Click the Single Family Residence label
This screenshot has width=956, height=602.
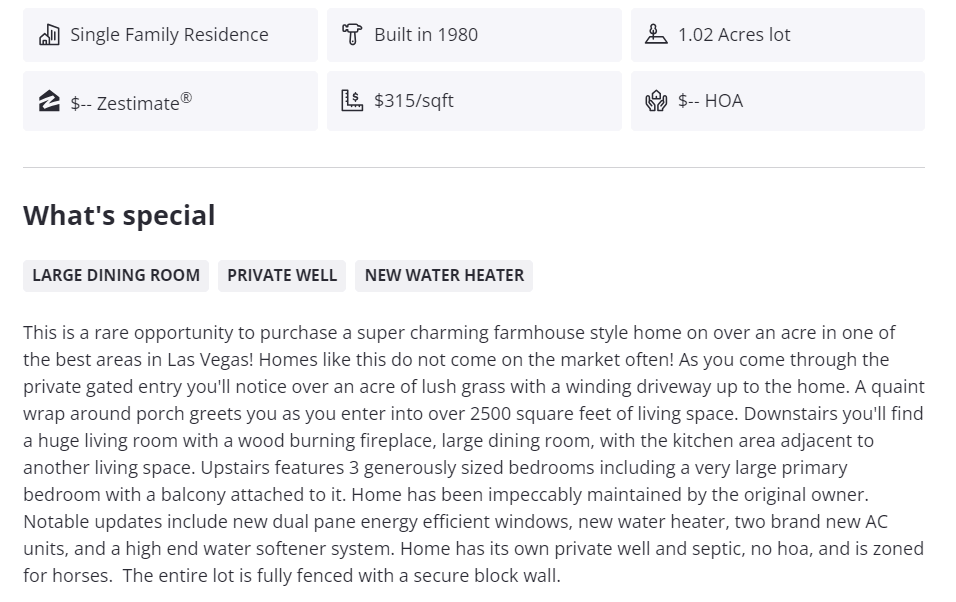click(169, 35)
